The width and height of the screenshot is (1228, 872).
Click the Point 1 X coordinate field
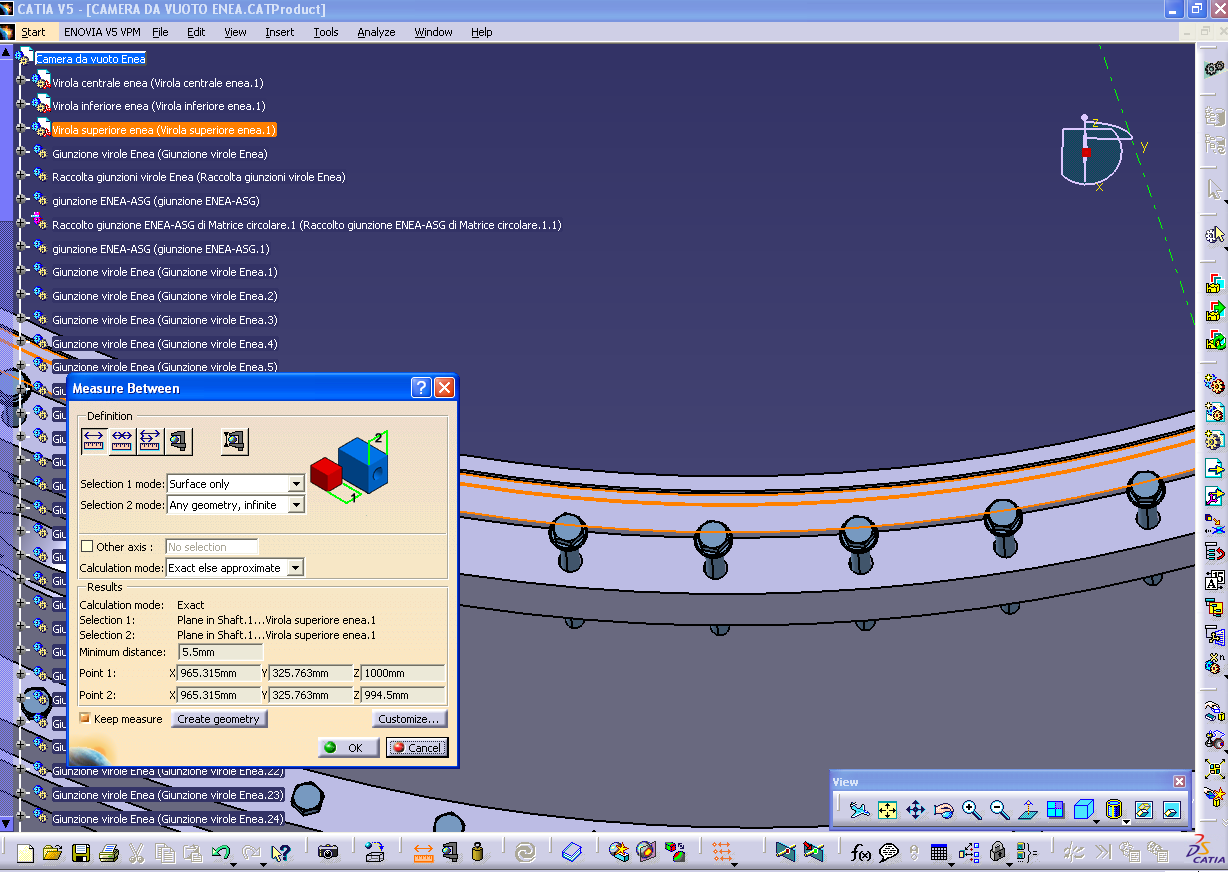[219, 674]
